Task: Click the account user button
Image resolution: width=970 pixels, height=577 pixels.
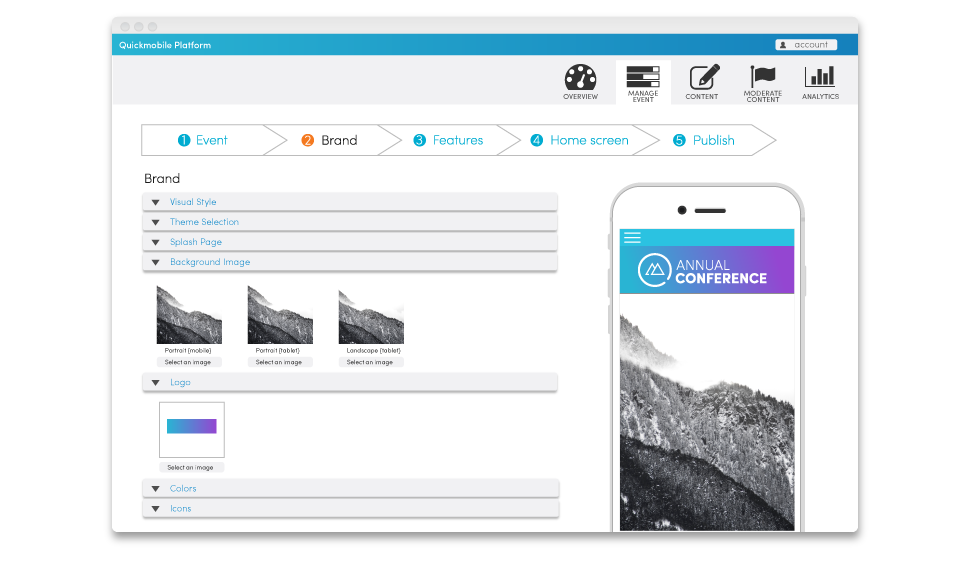Action: (805, 45)
